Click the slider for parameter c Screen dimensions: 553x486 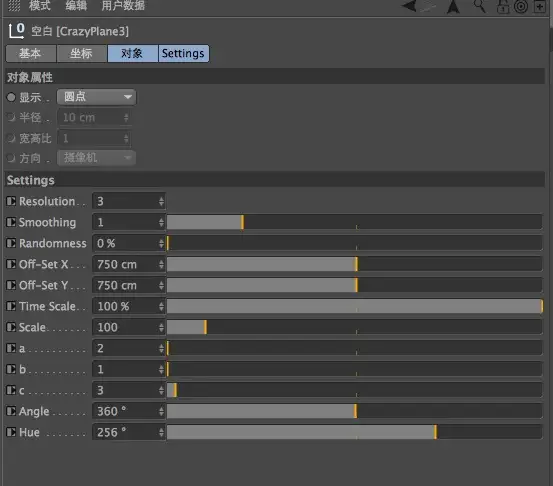click(354, 390)
